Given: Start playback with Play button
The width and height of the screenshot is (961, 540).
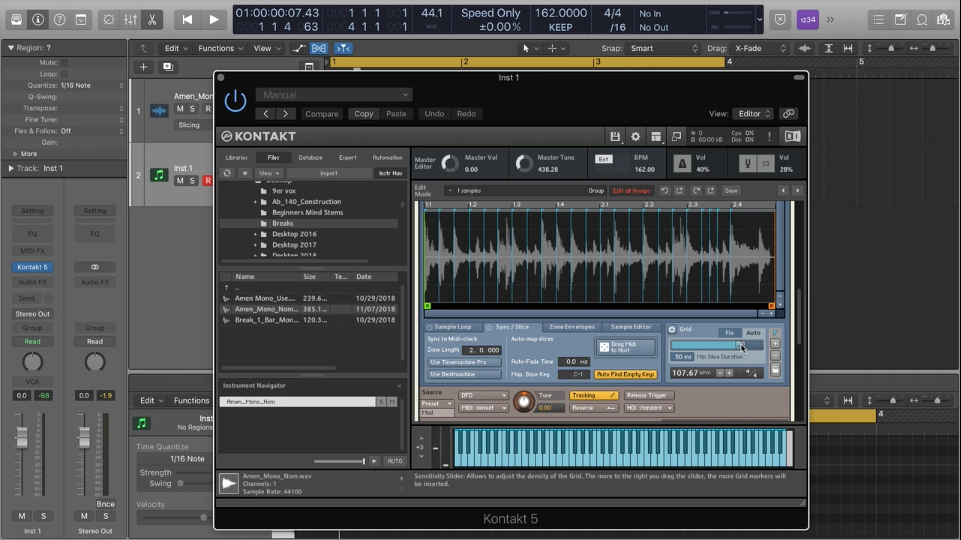Looking at the screenshot, I should (214, 20).
